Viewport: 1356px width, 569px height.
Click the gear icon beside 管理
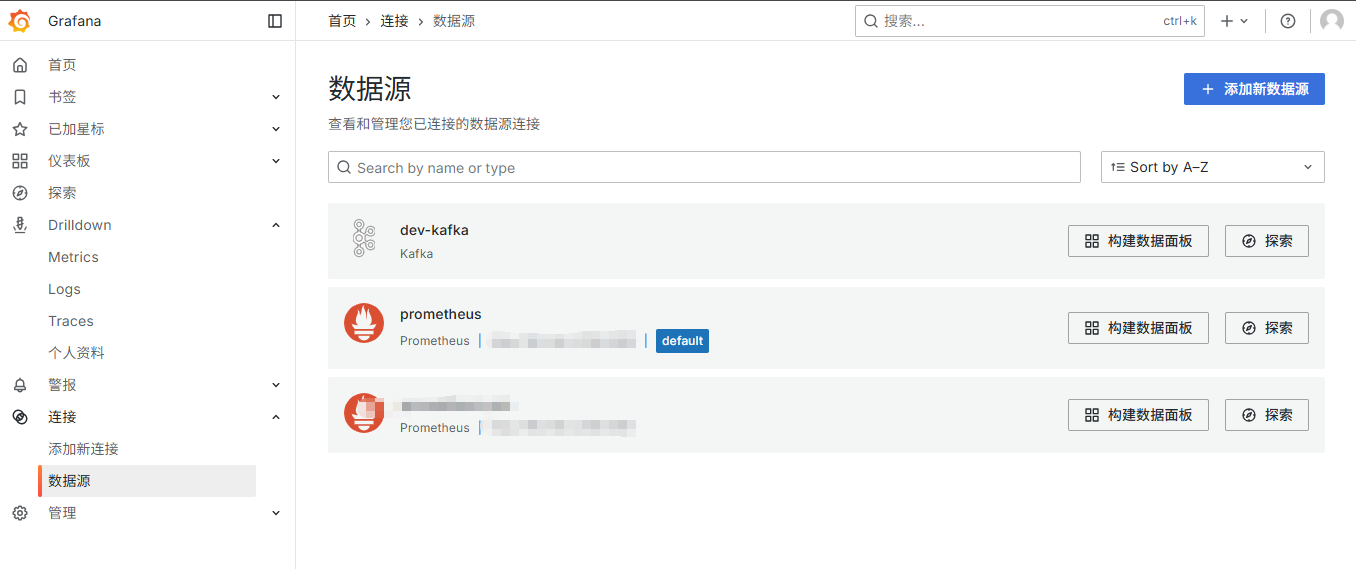click(20, 513)
